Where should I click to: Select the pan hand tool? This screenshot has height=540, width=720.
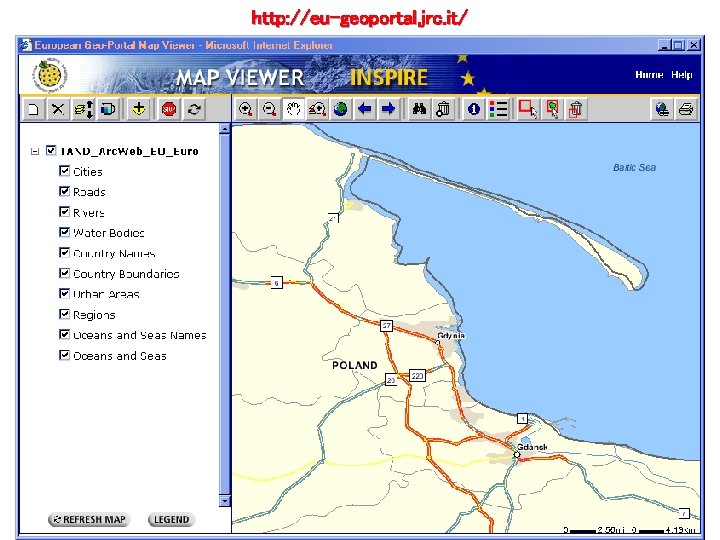[293, 109]
